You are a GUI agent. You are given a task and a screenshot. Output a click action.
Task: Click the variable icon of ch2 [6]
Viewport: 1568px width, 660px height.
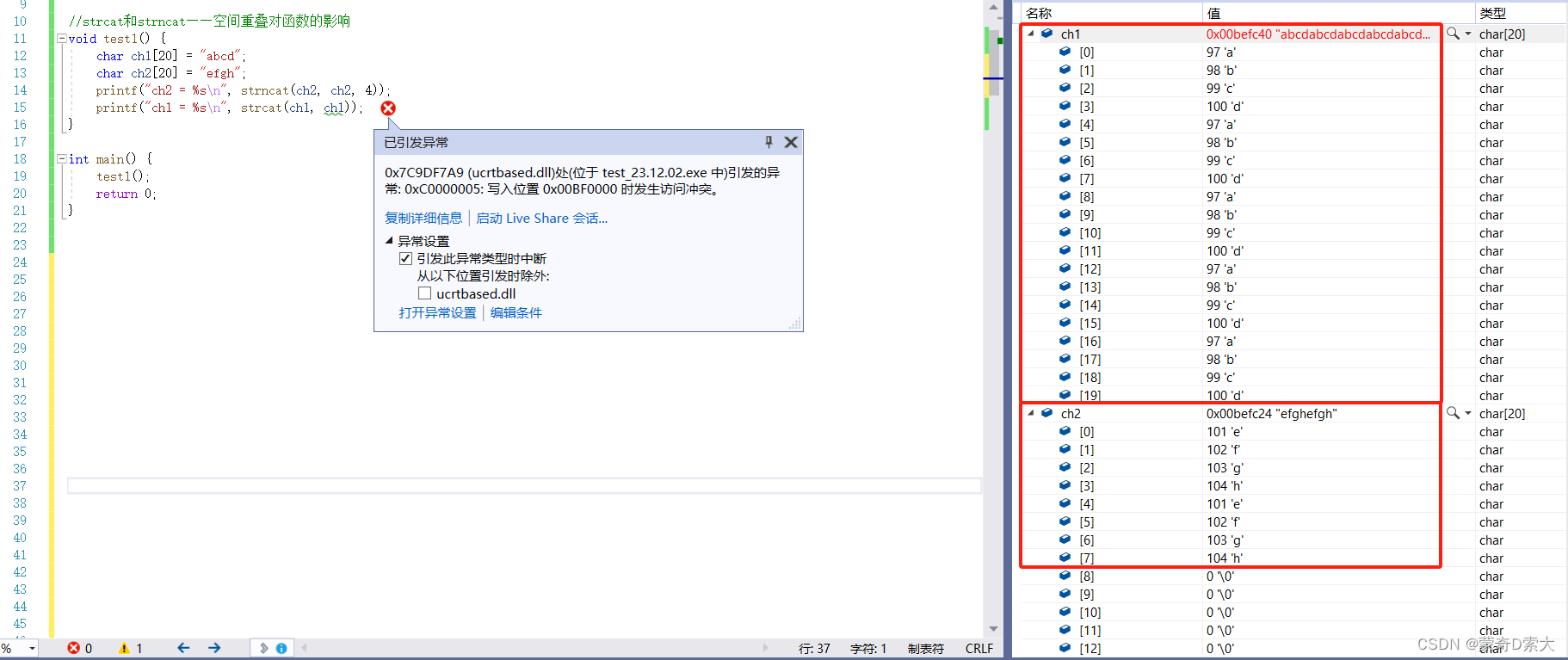[1065, 540]
